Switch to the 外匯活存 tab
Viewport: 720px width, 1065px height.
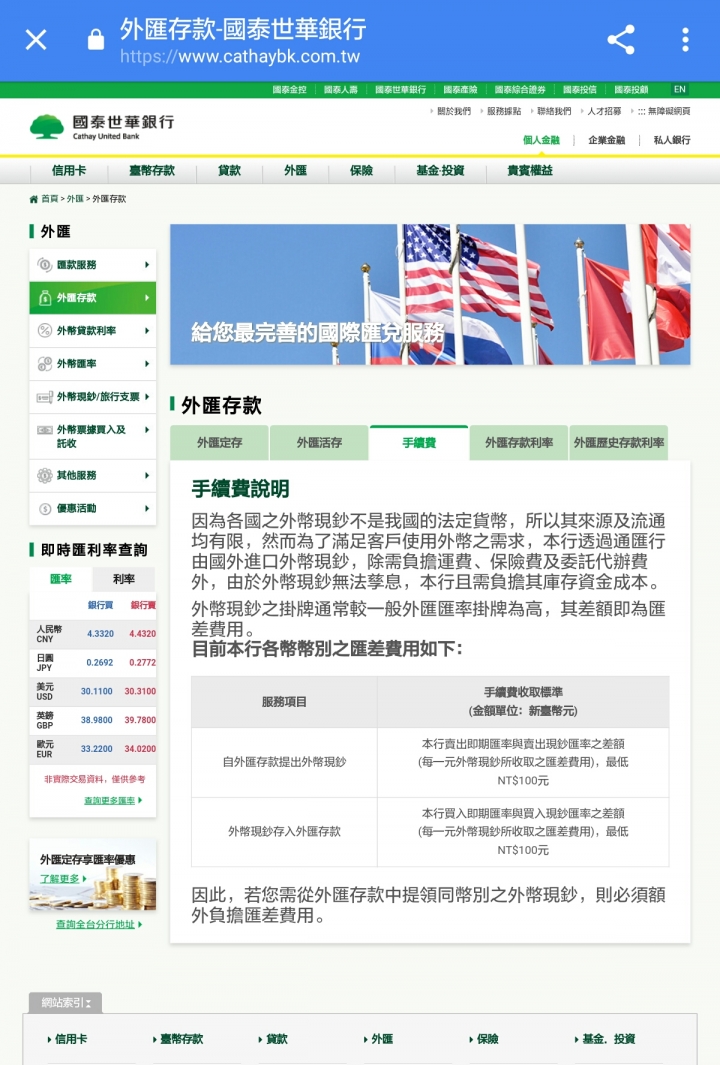319,443
